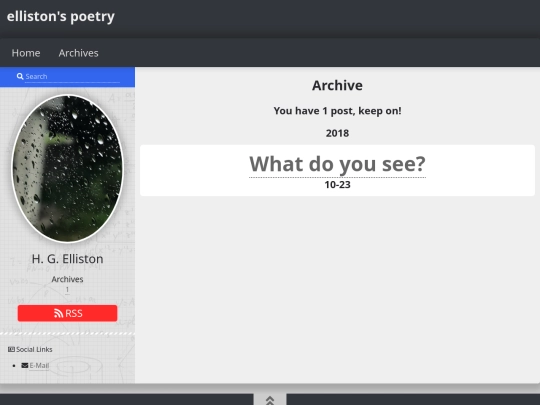The height and width of the screenshot is (405, 540).
Task: Click the sidebar Archives label
Action: tap(68, 279)
